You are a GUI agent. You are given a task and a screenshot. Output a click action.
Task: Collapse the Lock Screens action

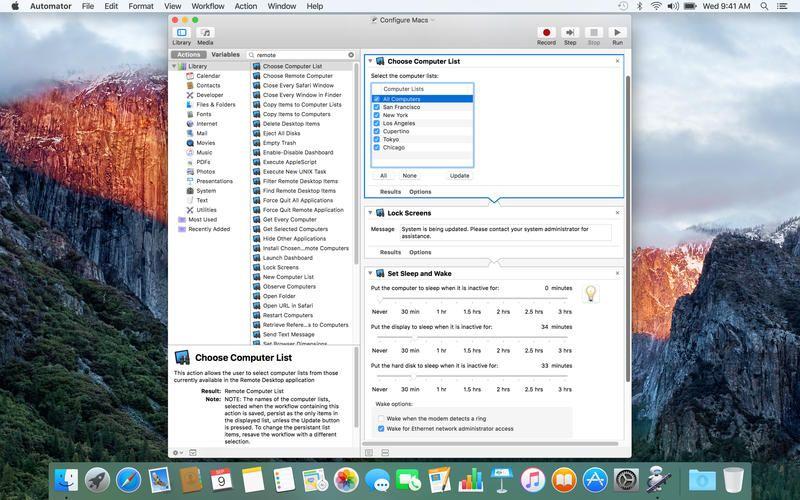pos(371,212)
